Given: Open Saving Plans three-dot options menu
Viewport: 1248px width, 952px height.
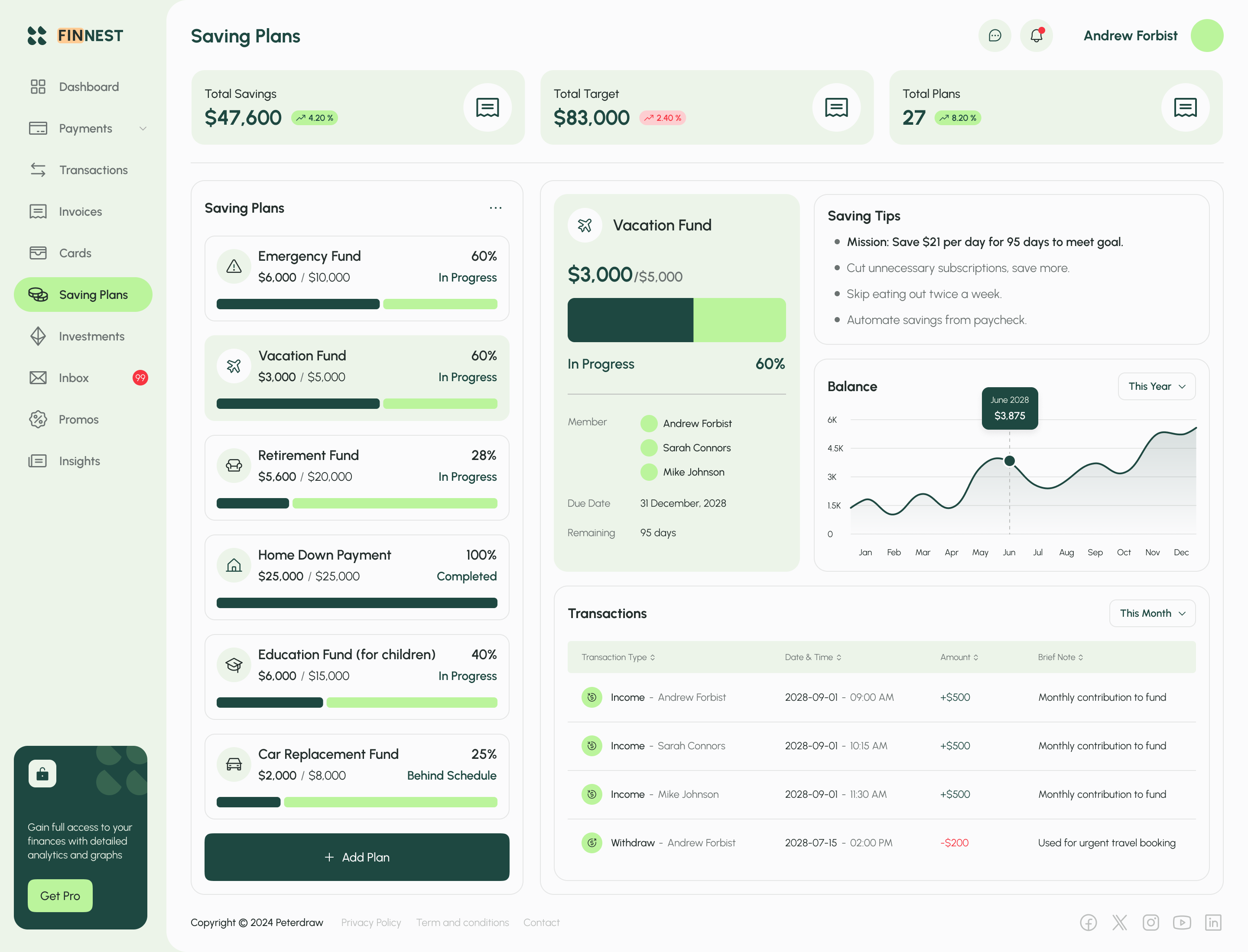Looking at the screenshot, I should (x=496, y=208).
